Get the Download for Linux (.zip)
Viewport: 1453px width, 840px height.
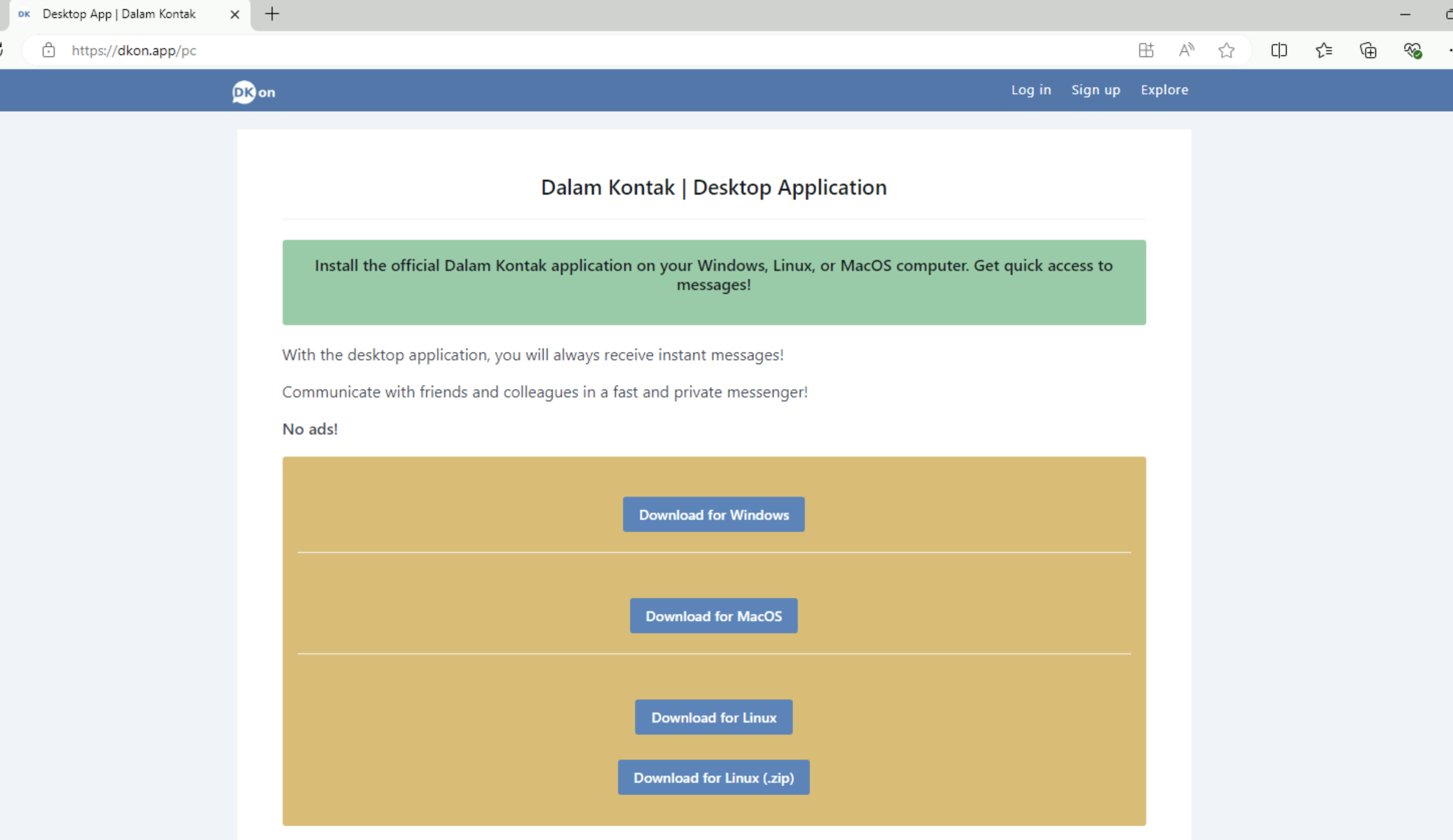713,777
